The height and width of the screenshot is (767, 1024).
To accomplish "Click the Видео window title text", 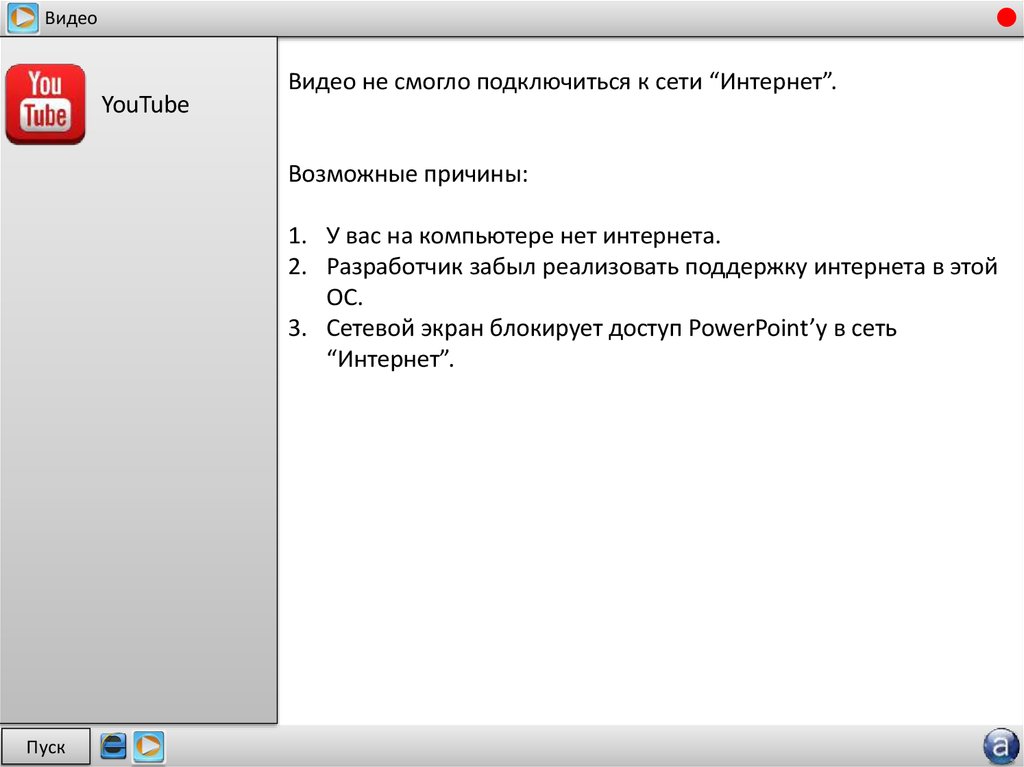I will (71, 19).
